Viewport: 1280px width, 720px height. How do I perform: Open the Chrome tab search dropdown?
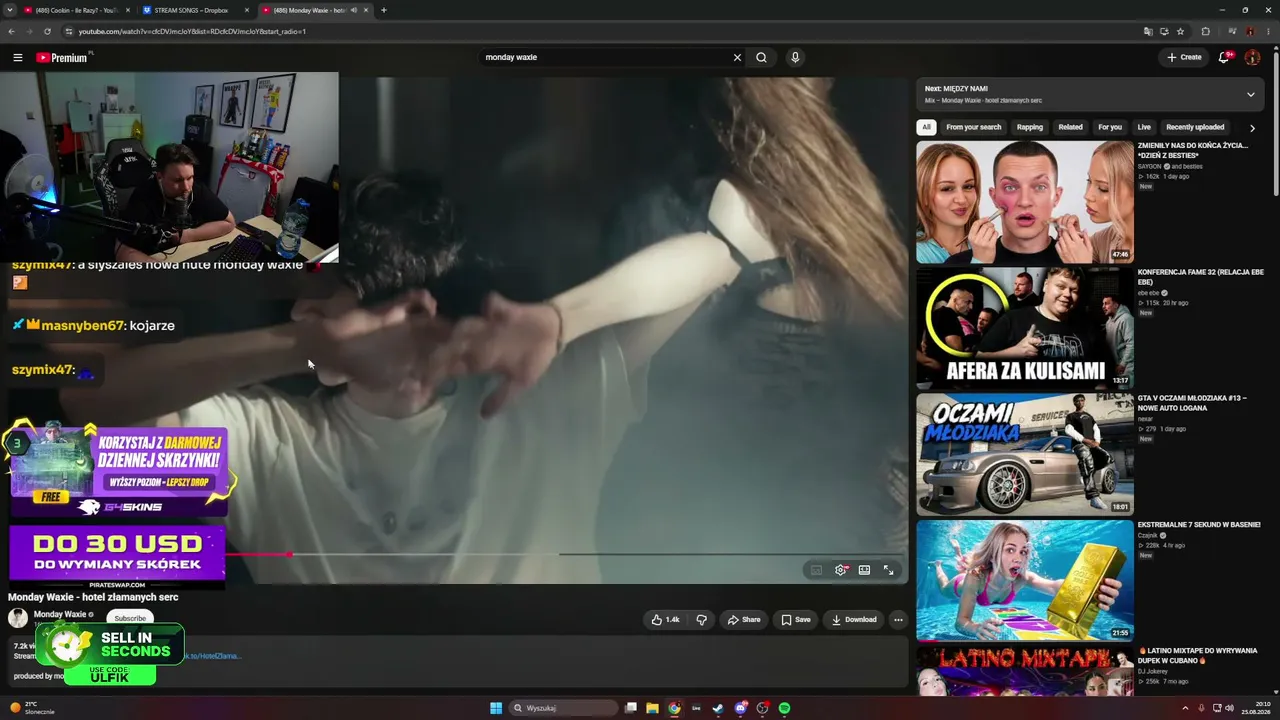pyautogui.click(x=8, y=10)
